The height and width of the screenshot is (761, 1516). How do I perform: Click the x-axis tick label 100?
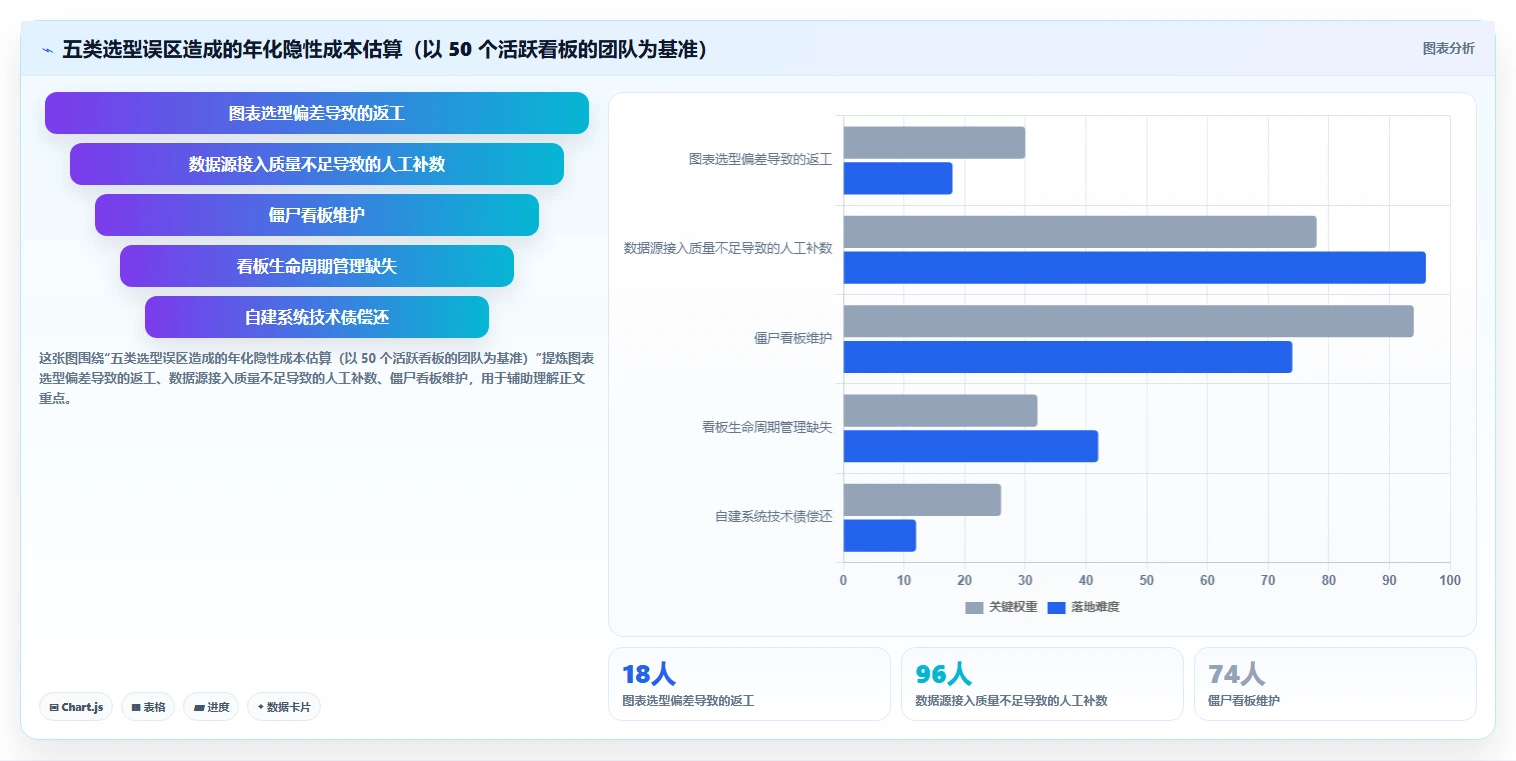coord(1450,580)
